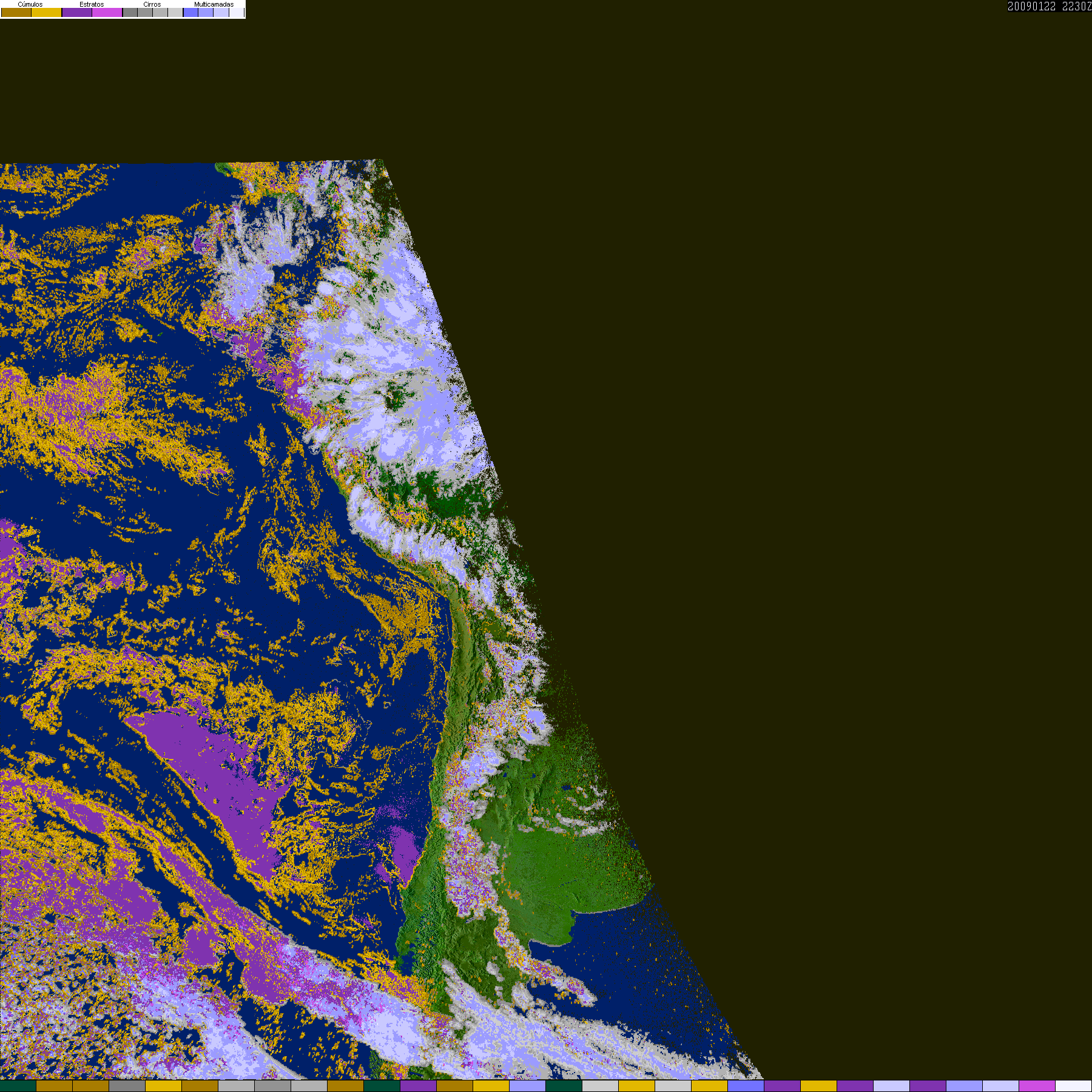The image size is (1092, 1092).
Task: Click the second-lightest gray Cirros legend swatch
Action: pos(160,13)
